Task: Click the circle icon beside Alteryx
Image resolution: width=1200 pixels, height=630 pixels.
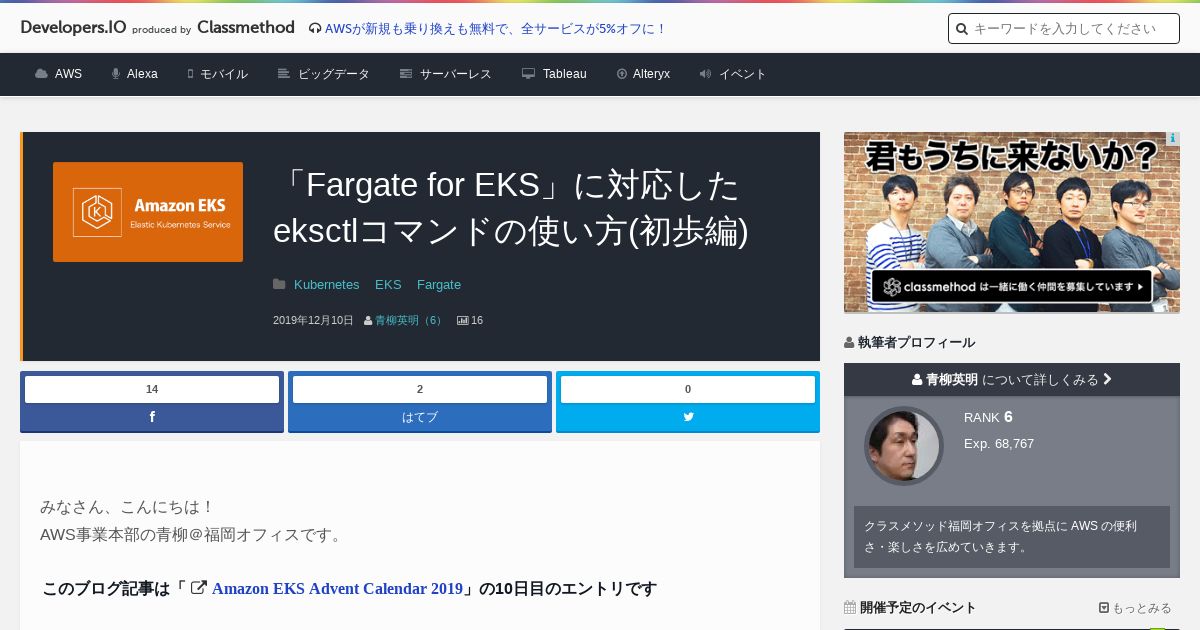Action: (622, 74)
